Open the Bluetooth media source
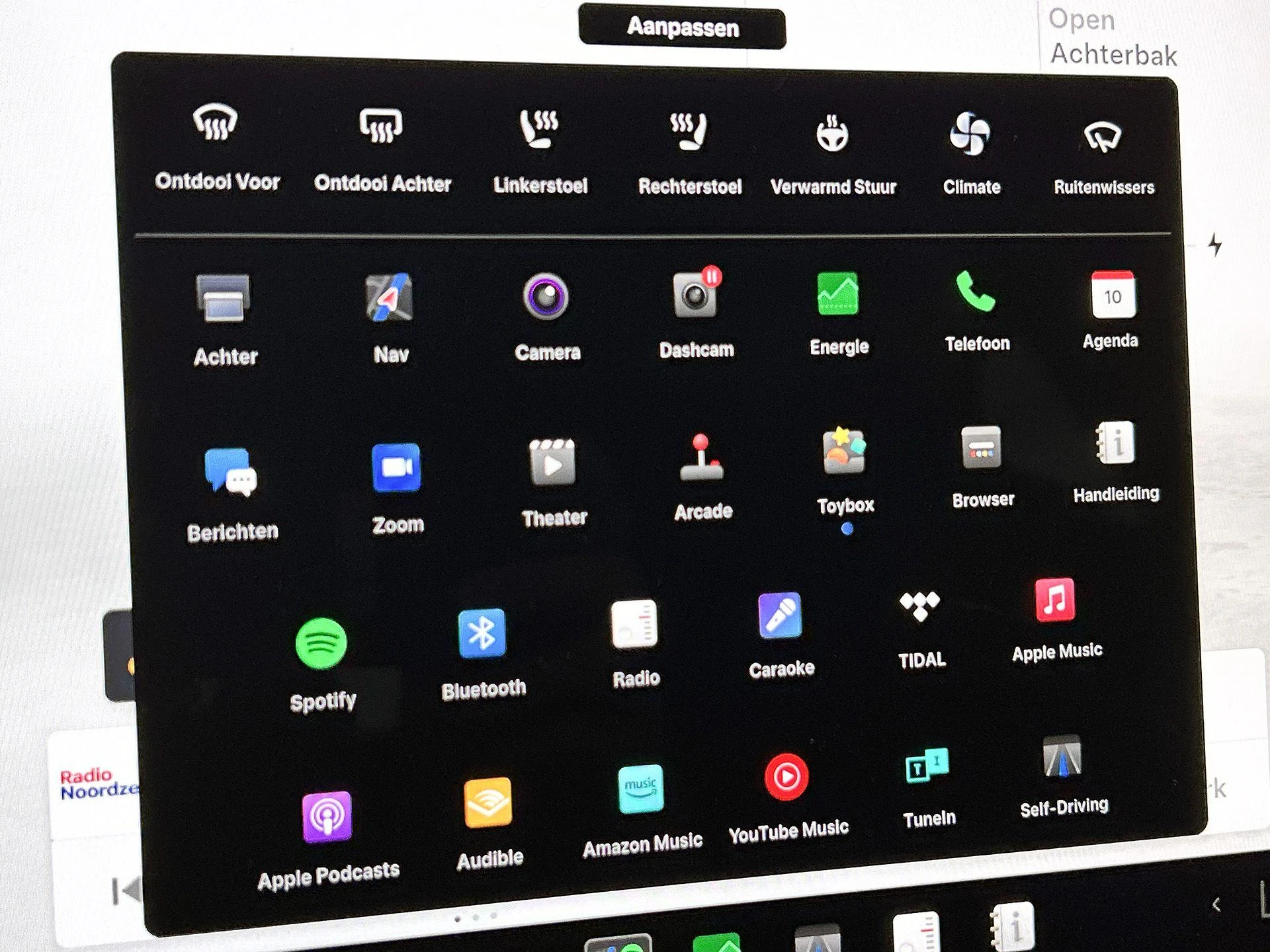The width and height of the screenshot is (1270, 952). coord(482,633)
